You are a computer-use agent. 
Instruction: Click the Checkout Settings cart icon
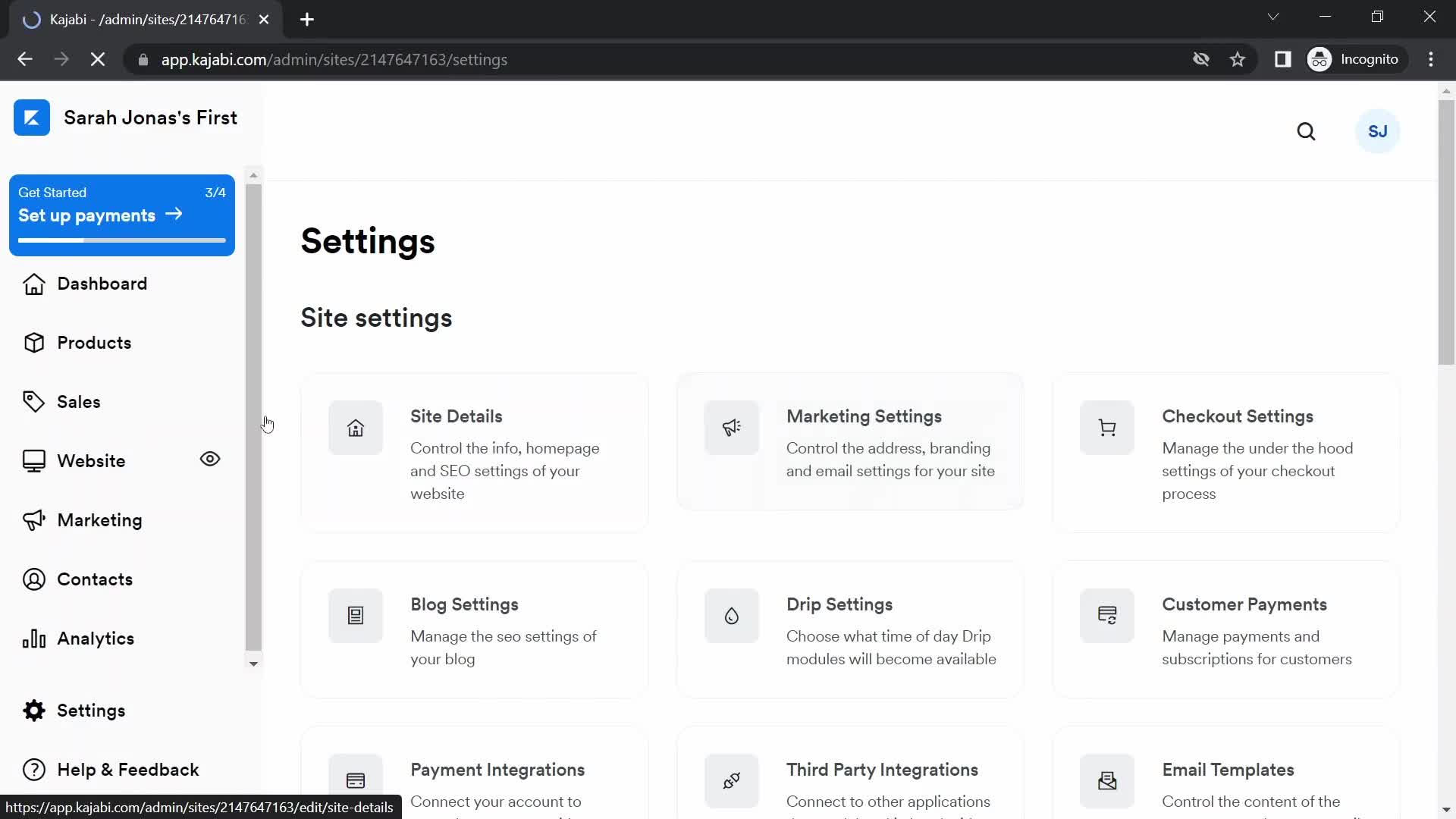[1107, 428]
